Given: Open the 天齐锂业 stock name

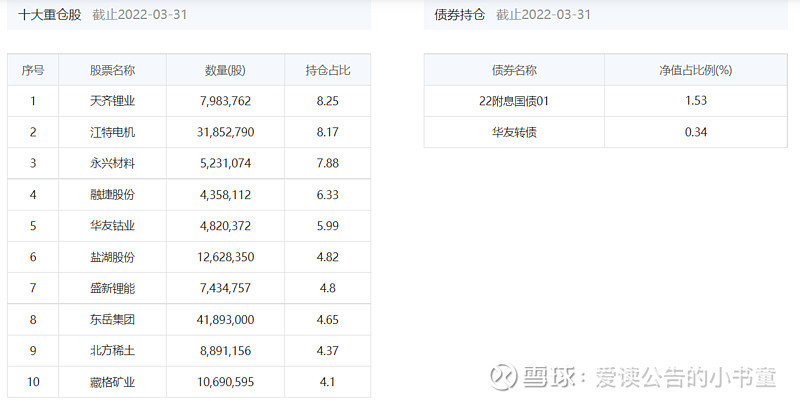Looking at the screenshot, I should 112,101.
